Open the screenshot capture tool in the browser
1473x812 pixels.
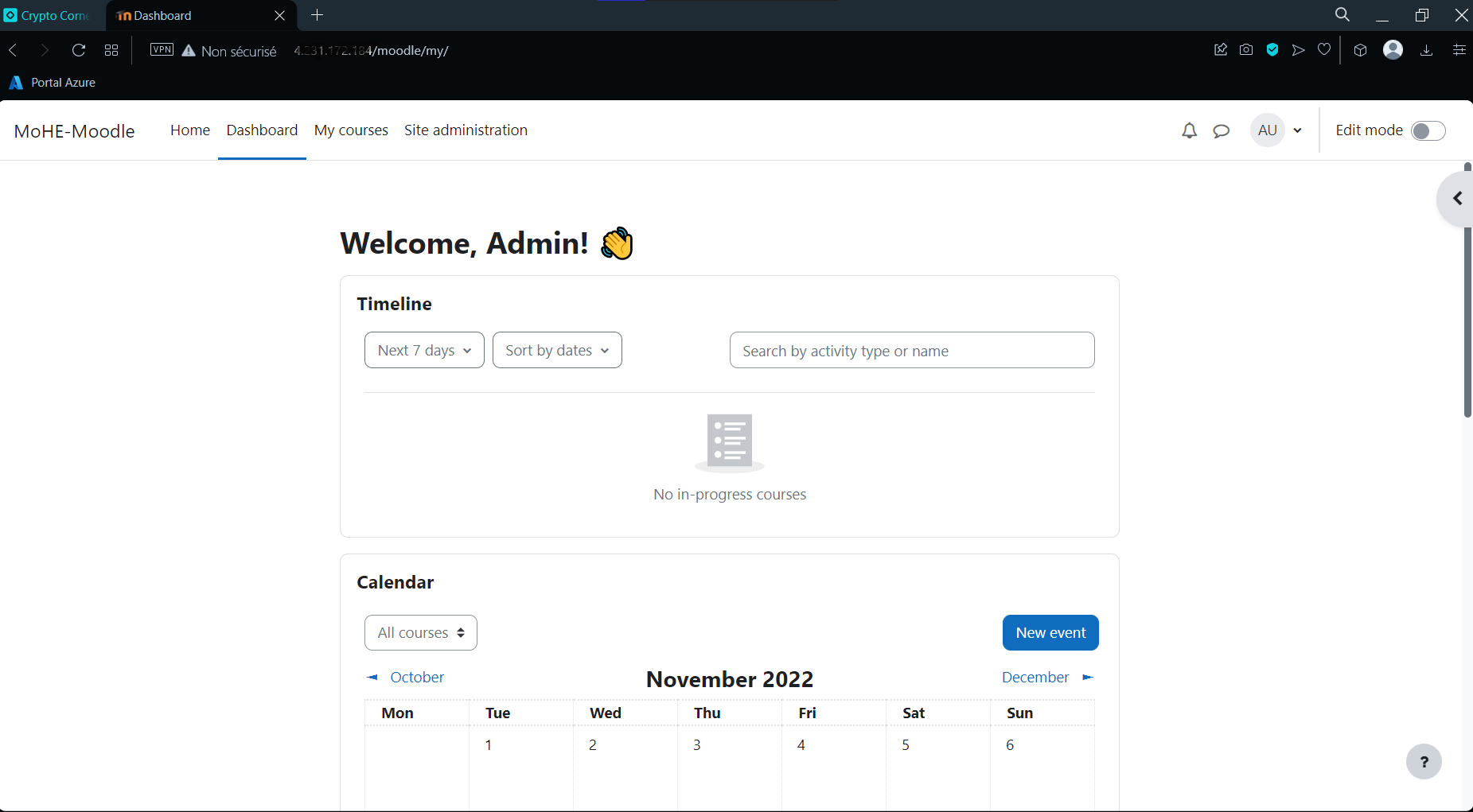pos(1247,49)
